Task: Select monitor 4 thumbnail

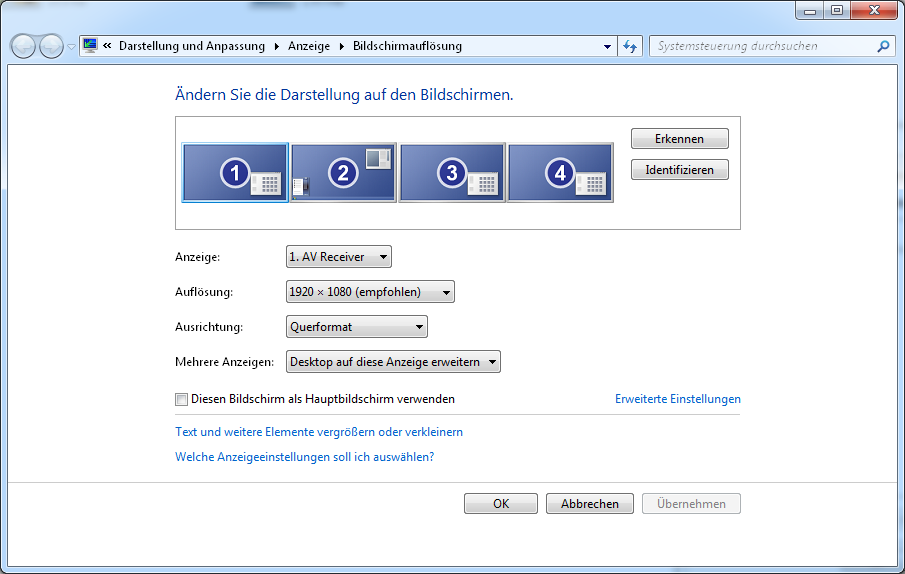Action: click(560, 172)
